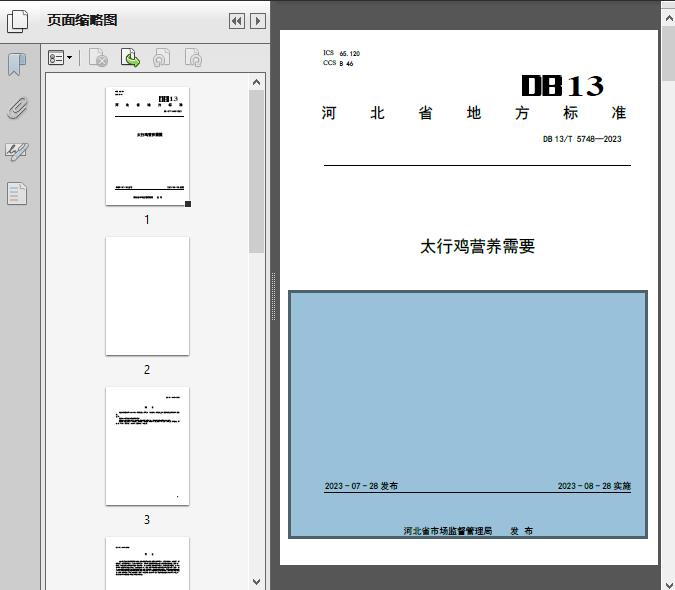Open the Attachments paperclip panel
Image resolution: width=675 pixels, height=590 pixels.
point(17,108)
